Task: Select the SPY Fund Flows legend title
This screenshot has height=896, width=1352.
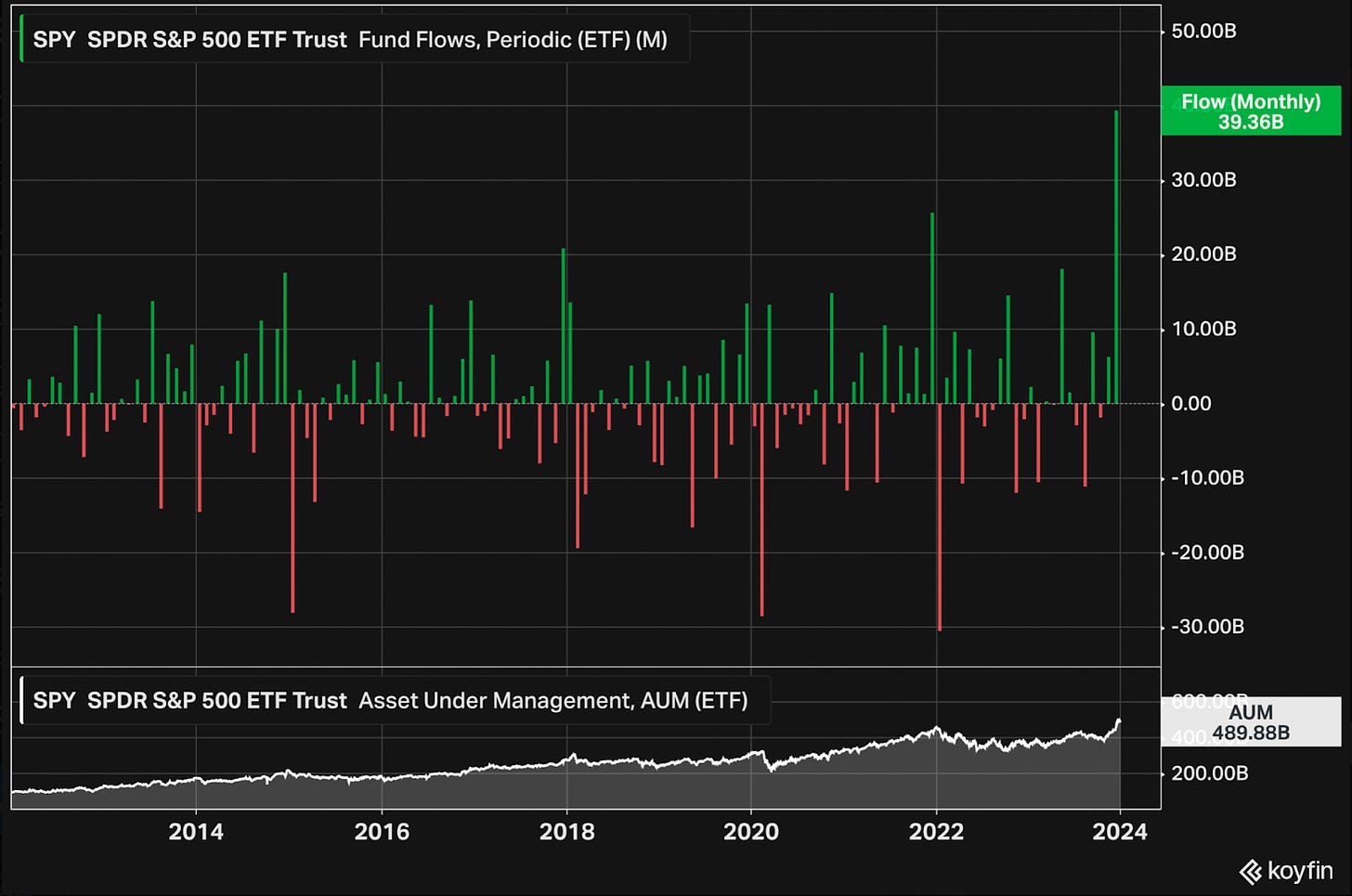Action: click(x=350, y=40)
